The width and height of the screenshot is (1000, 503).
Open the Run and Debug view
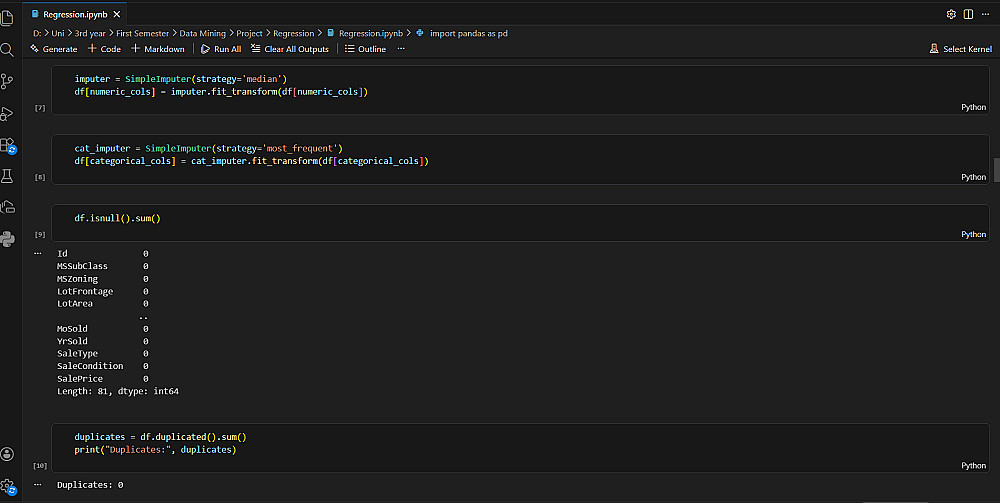7,113
